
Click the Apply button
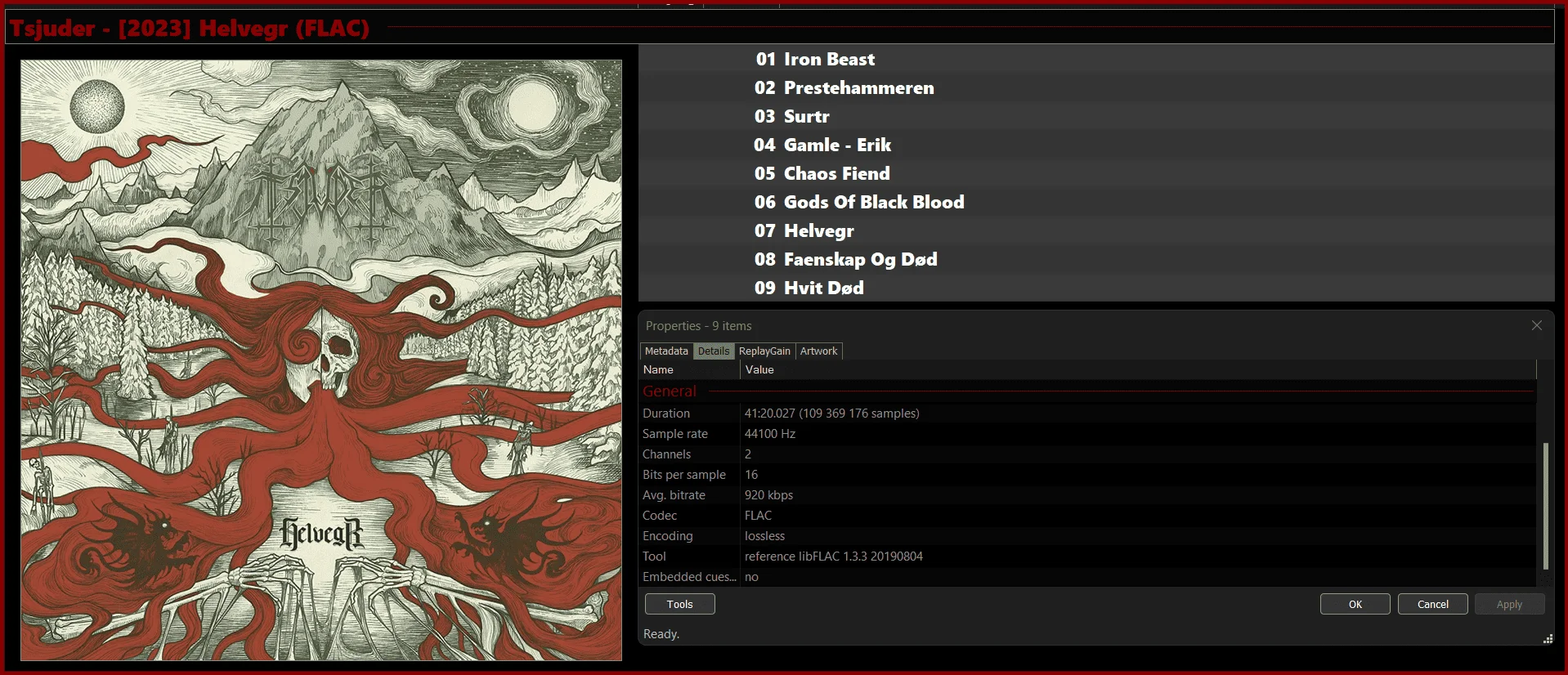click(1510, 604)
